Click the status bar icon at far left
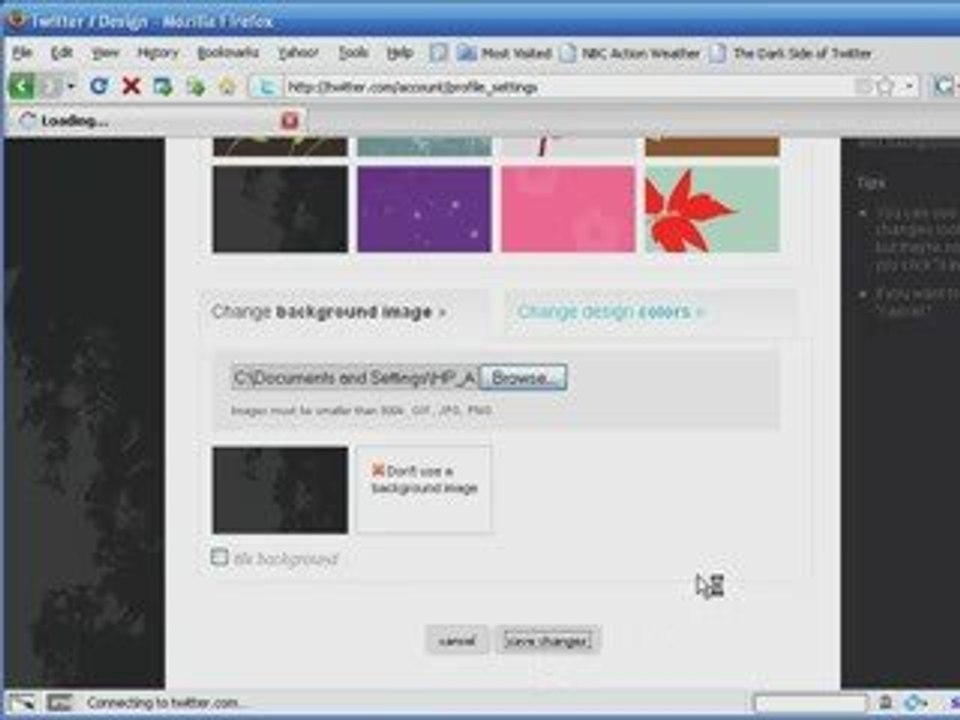This screenshot has height=720, width=960. click(21, 702)
